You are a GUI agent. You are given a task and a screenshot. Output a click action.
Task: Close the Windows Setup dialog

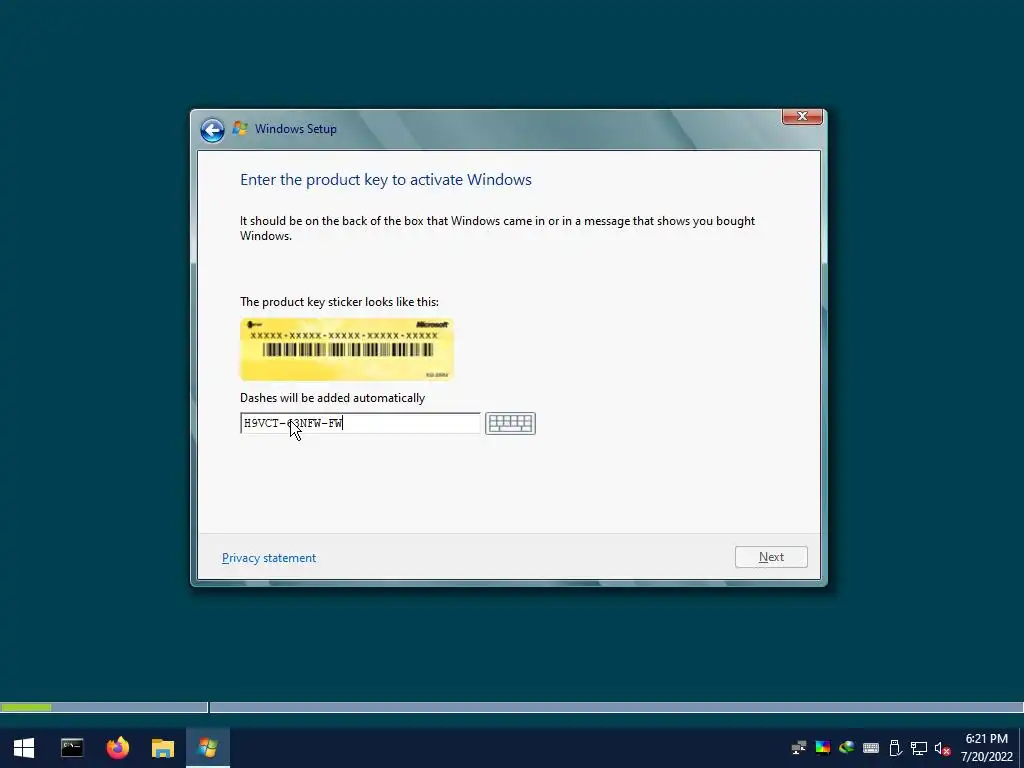click(802, 116)
